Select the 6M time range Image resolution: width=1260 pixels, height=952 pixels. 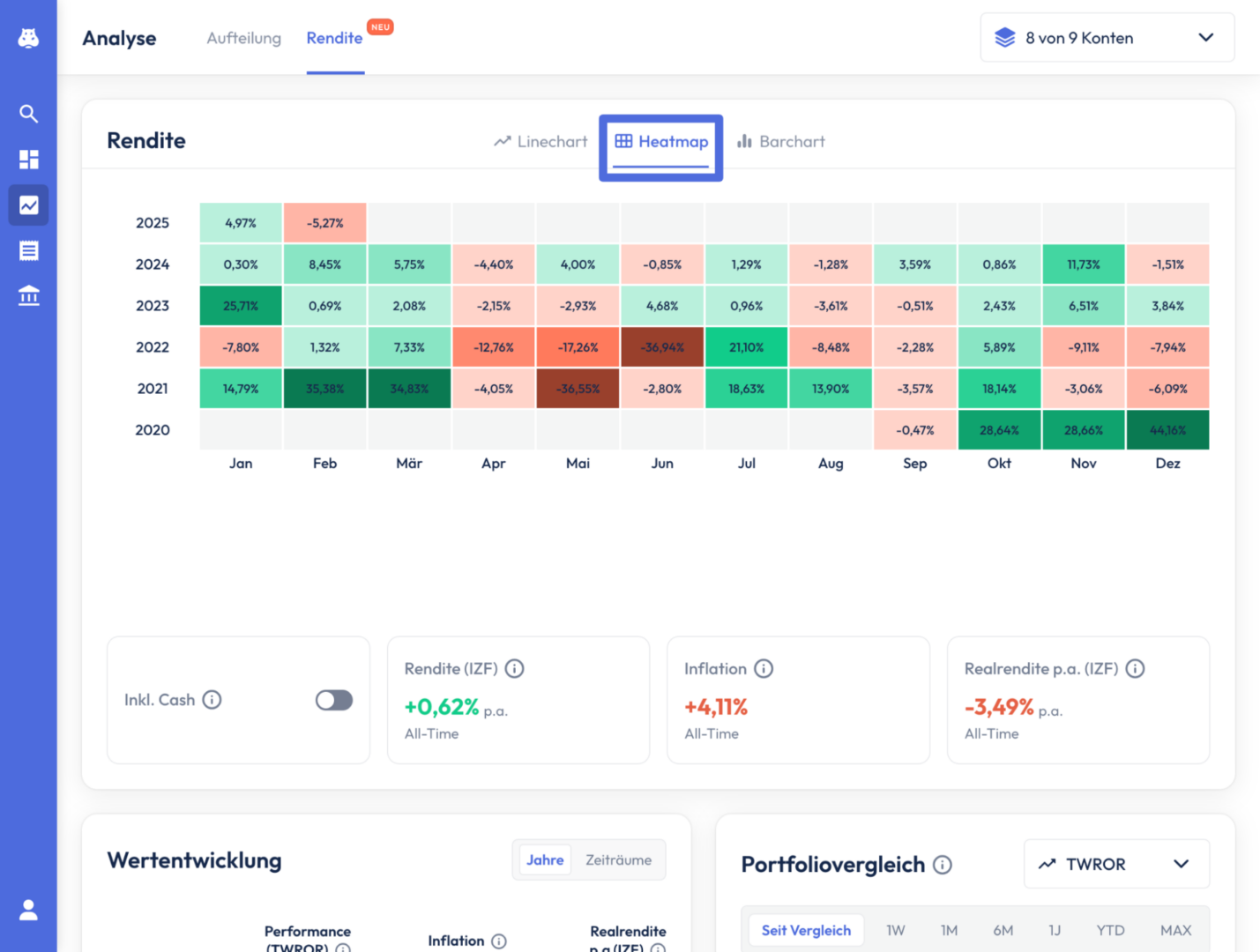pos(1003,931)
